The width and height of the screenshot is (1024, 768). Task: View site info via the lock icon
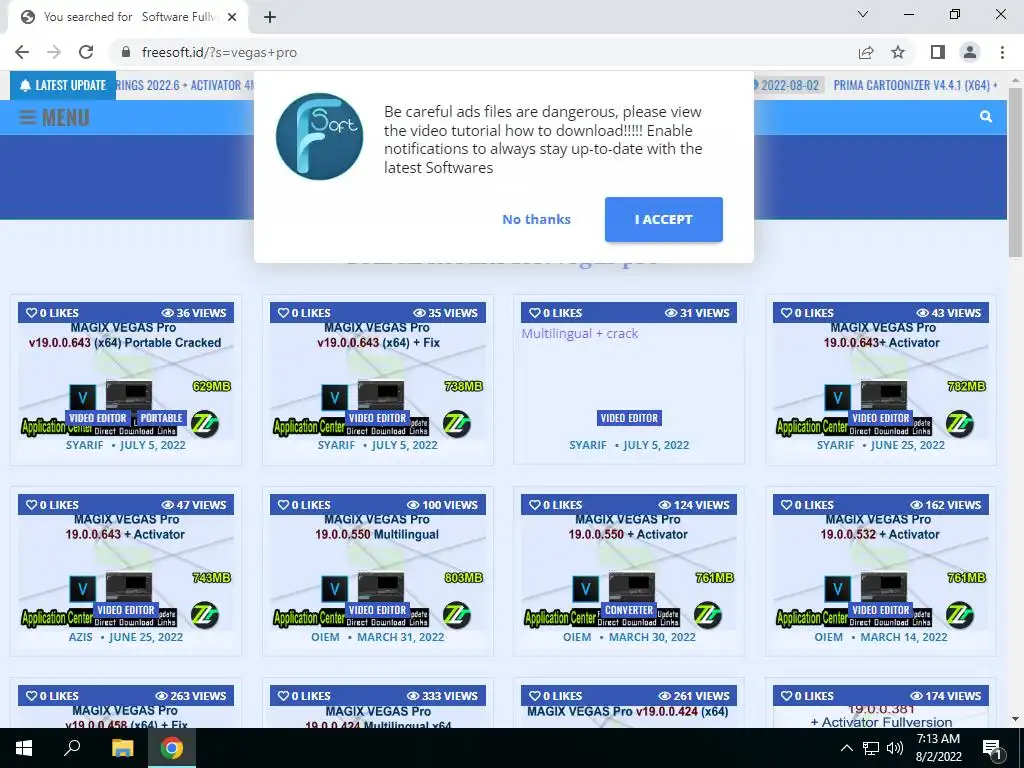point(126,52)
